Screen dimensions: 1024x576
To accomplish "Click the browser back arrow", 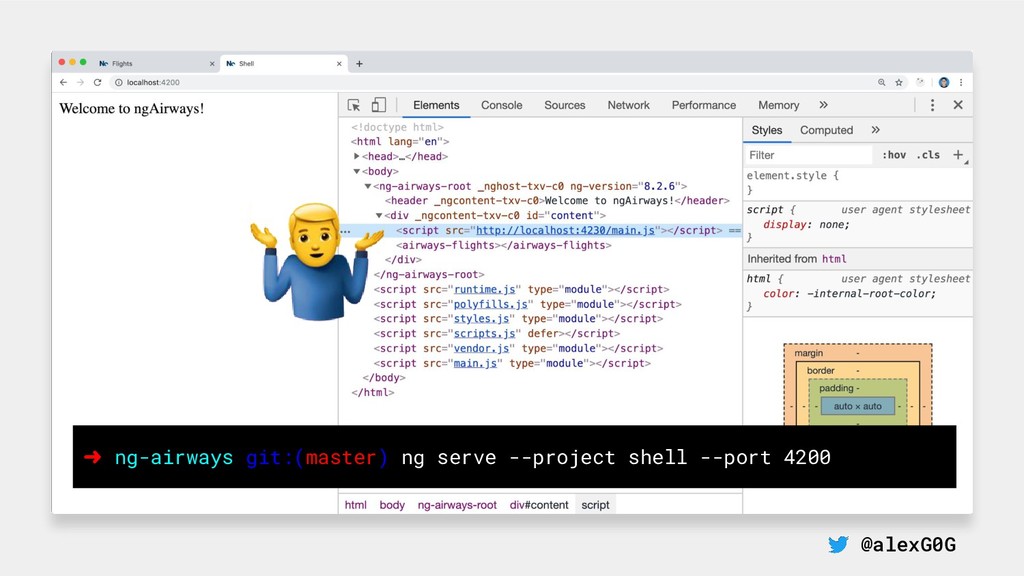I will point(63,82).
